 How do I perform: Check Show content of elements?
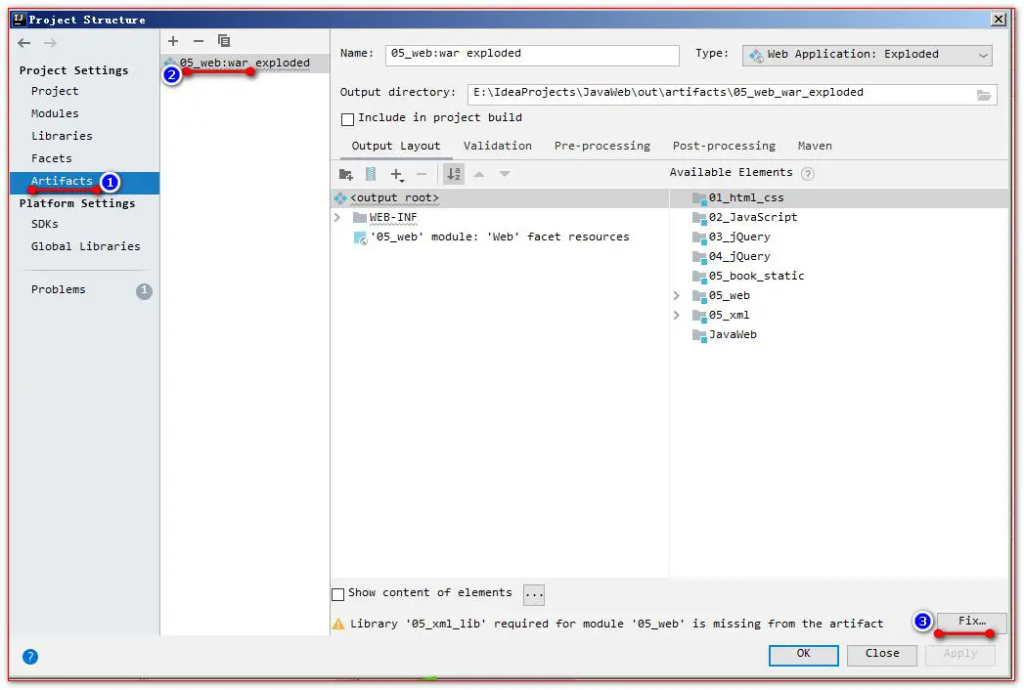click(x=338, y=594)
